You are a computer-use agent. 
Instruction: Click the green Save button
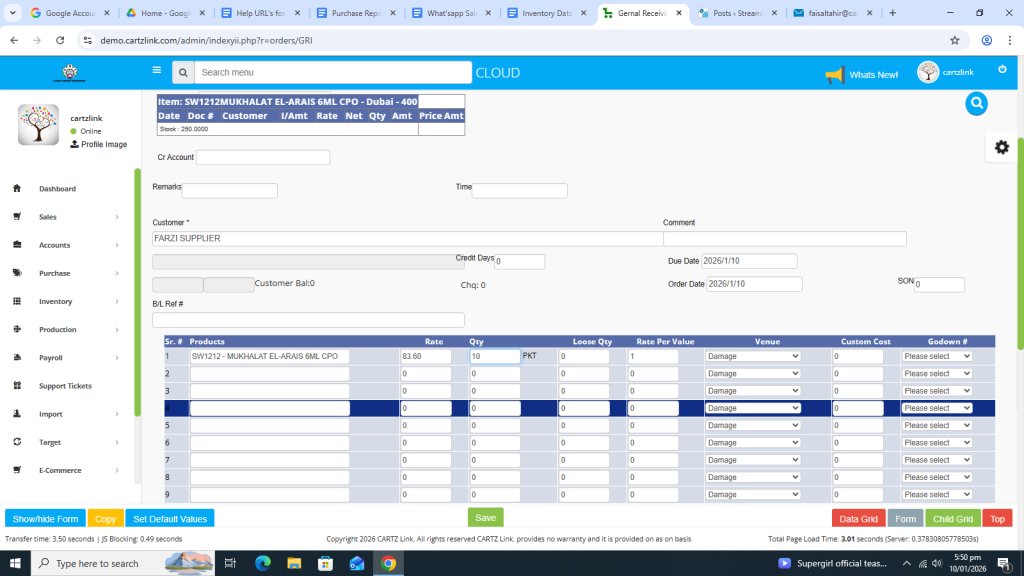click(485, 518)
